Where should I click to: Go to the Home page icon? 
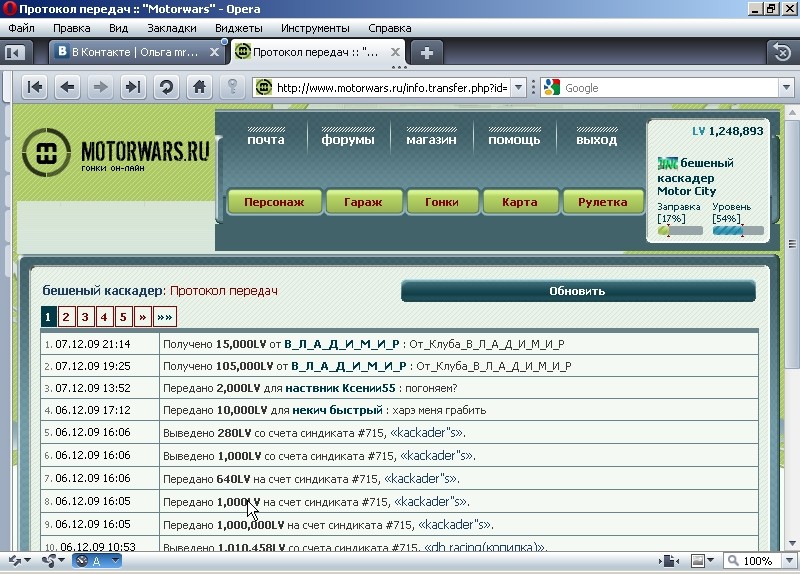click(199, 87)
